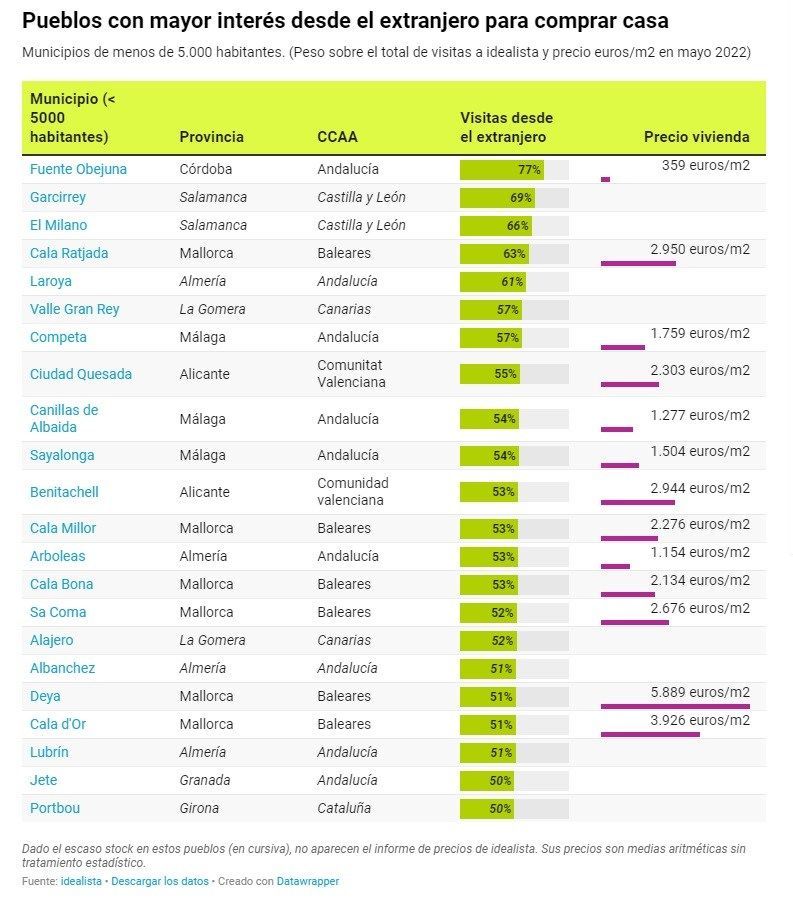Click the Garcirrey link

(x=58, y=197)
